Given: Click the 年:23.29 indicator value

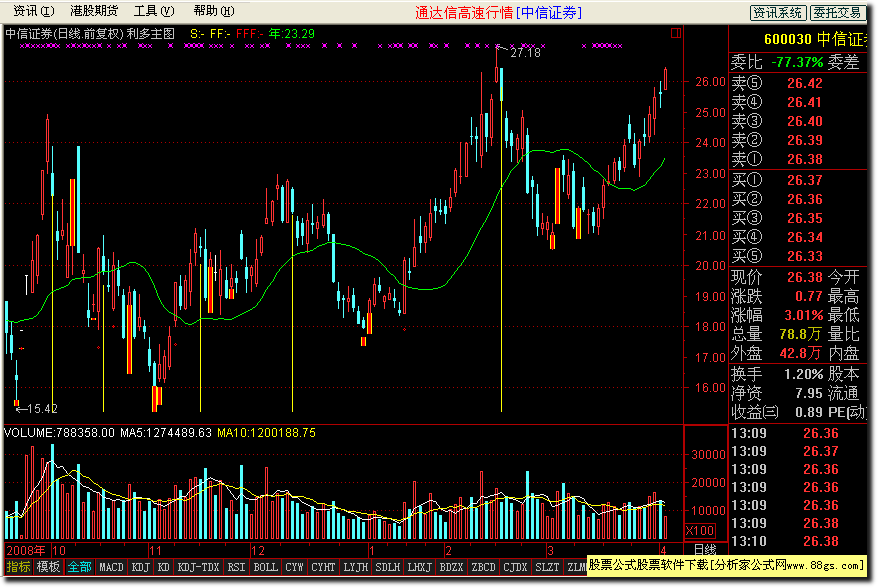Looking at the screenshot, I should click(292, 34).
